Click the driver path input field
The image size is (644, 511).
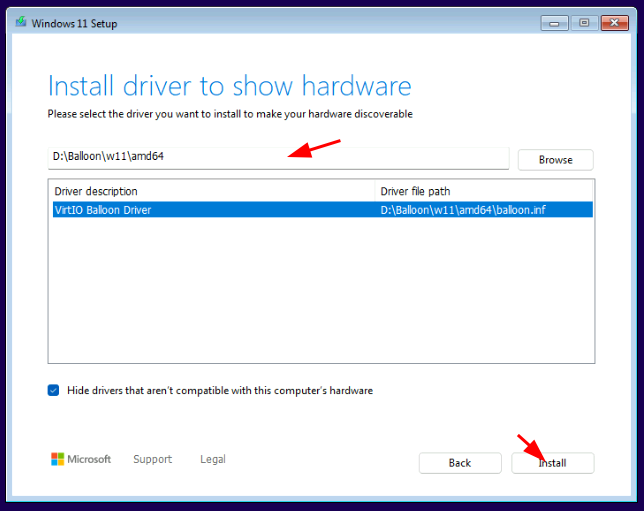click(278, 158)
